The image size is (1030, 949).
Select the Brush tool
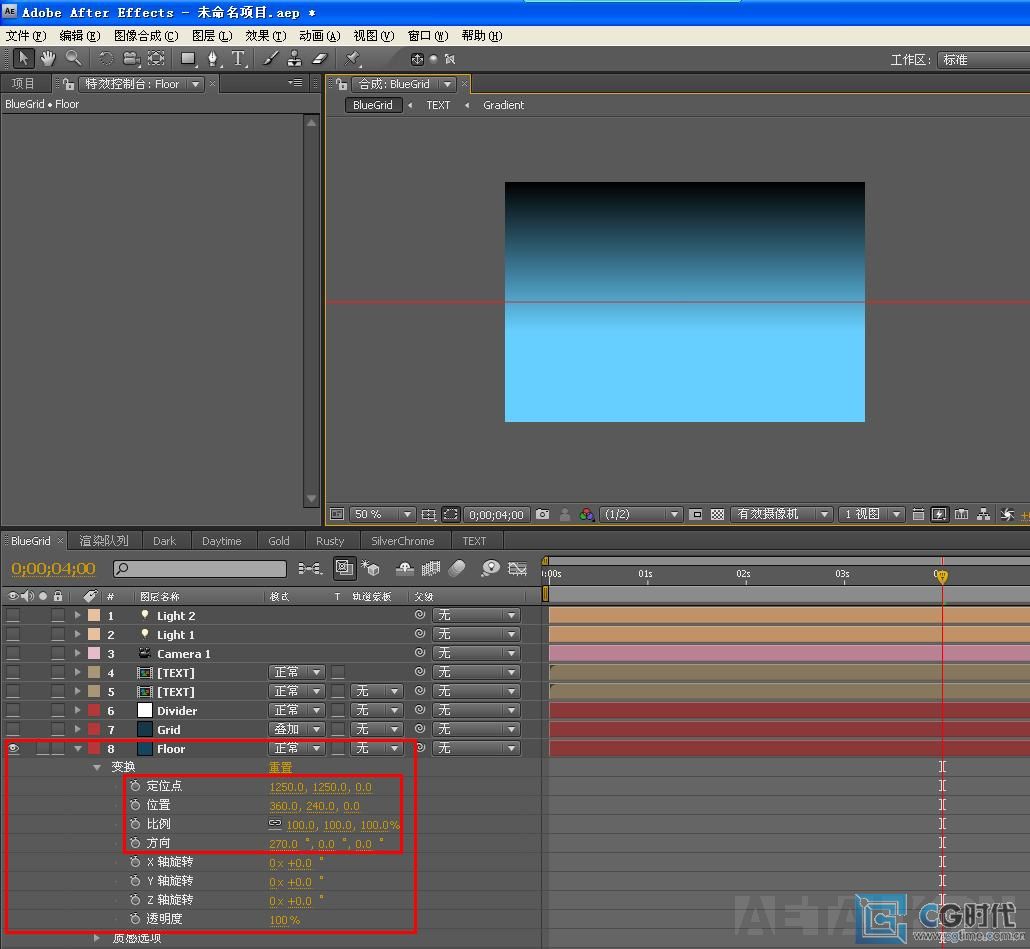point(270,58)
